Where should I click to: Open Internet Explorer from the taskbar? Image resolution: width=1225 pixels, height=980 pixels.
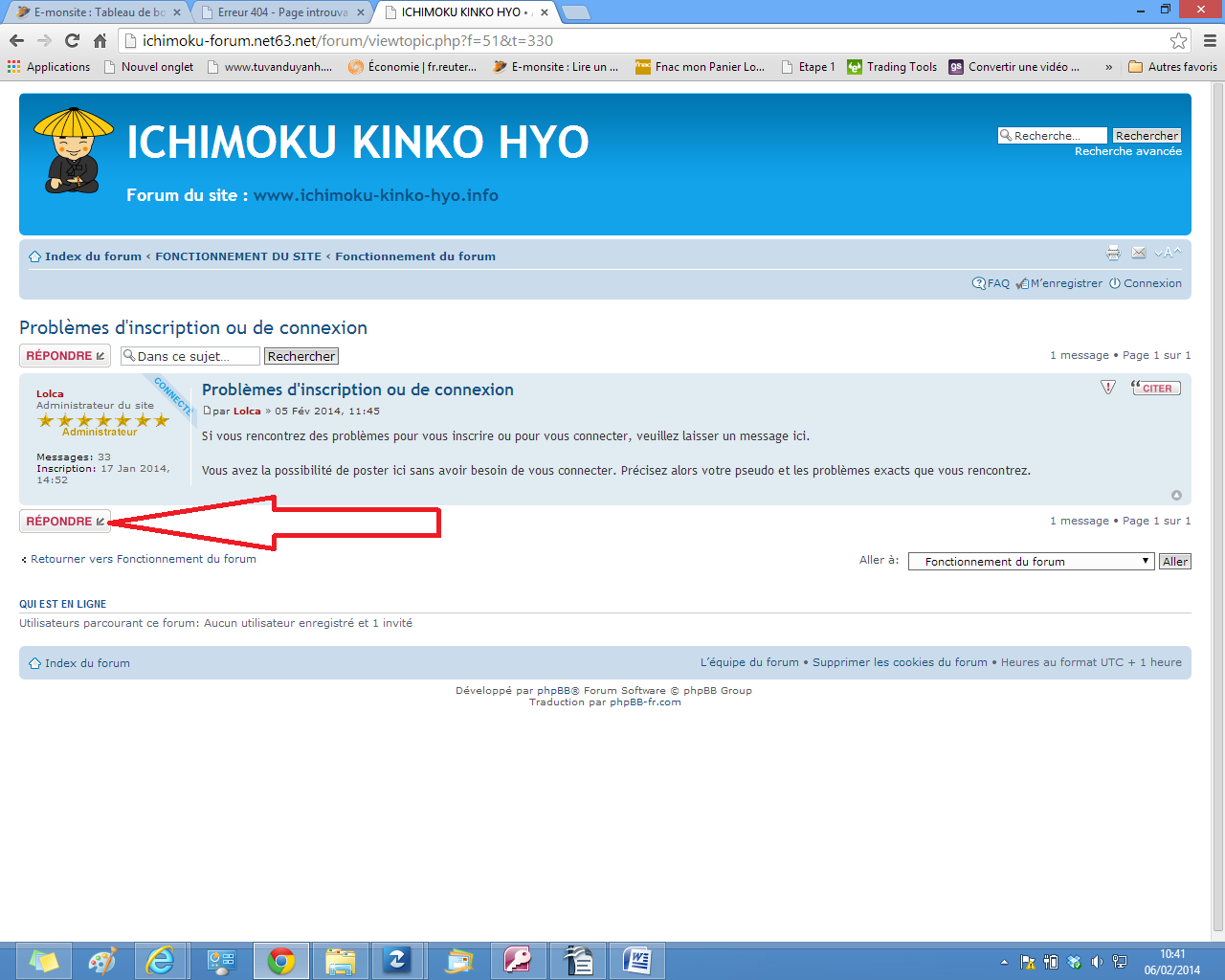[x=160, y=960]
